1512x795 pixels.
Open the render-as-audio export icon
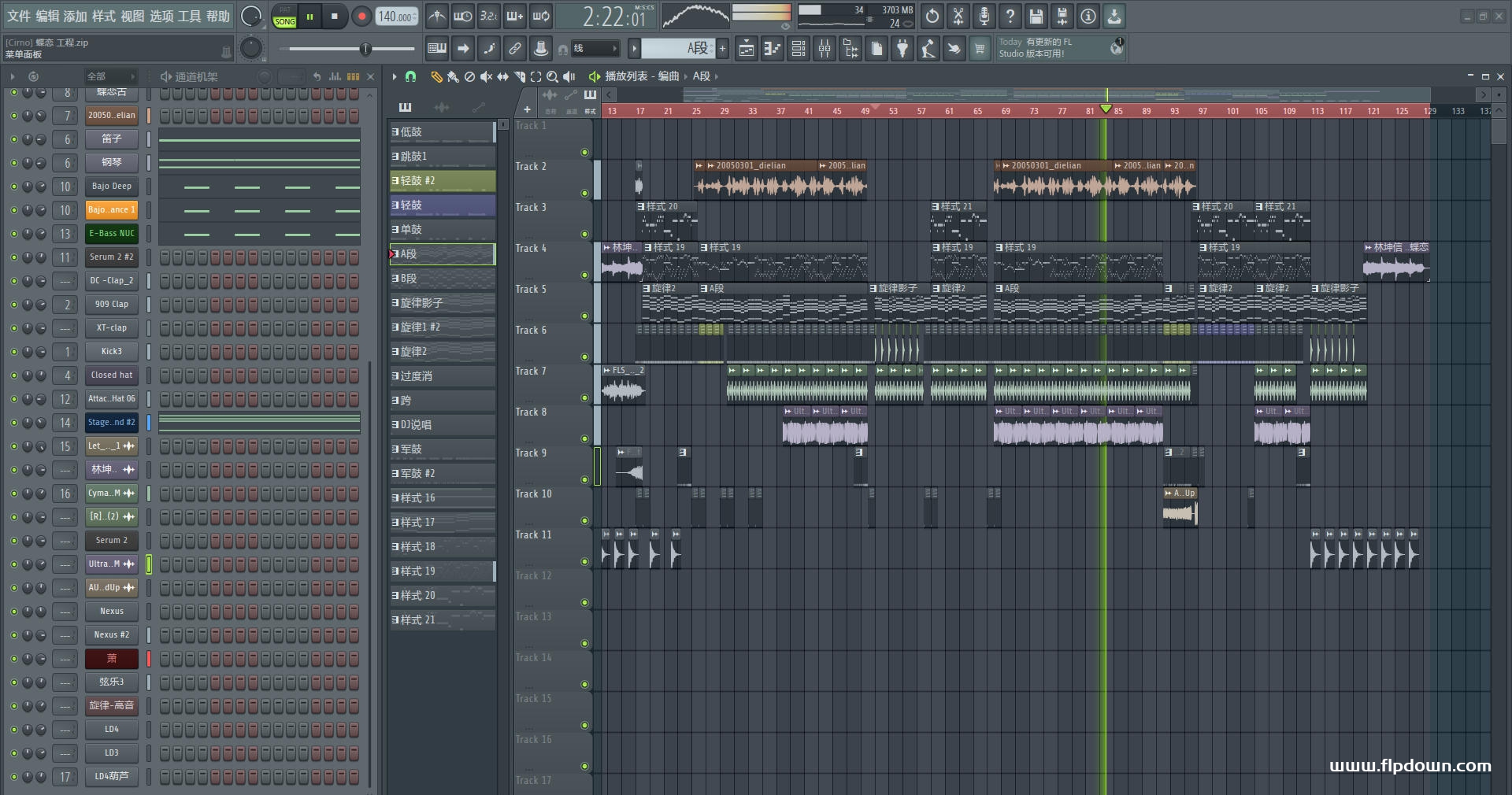(1062, 16)
